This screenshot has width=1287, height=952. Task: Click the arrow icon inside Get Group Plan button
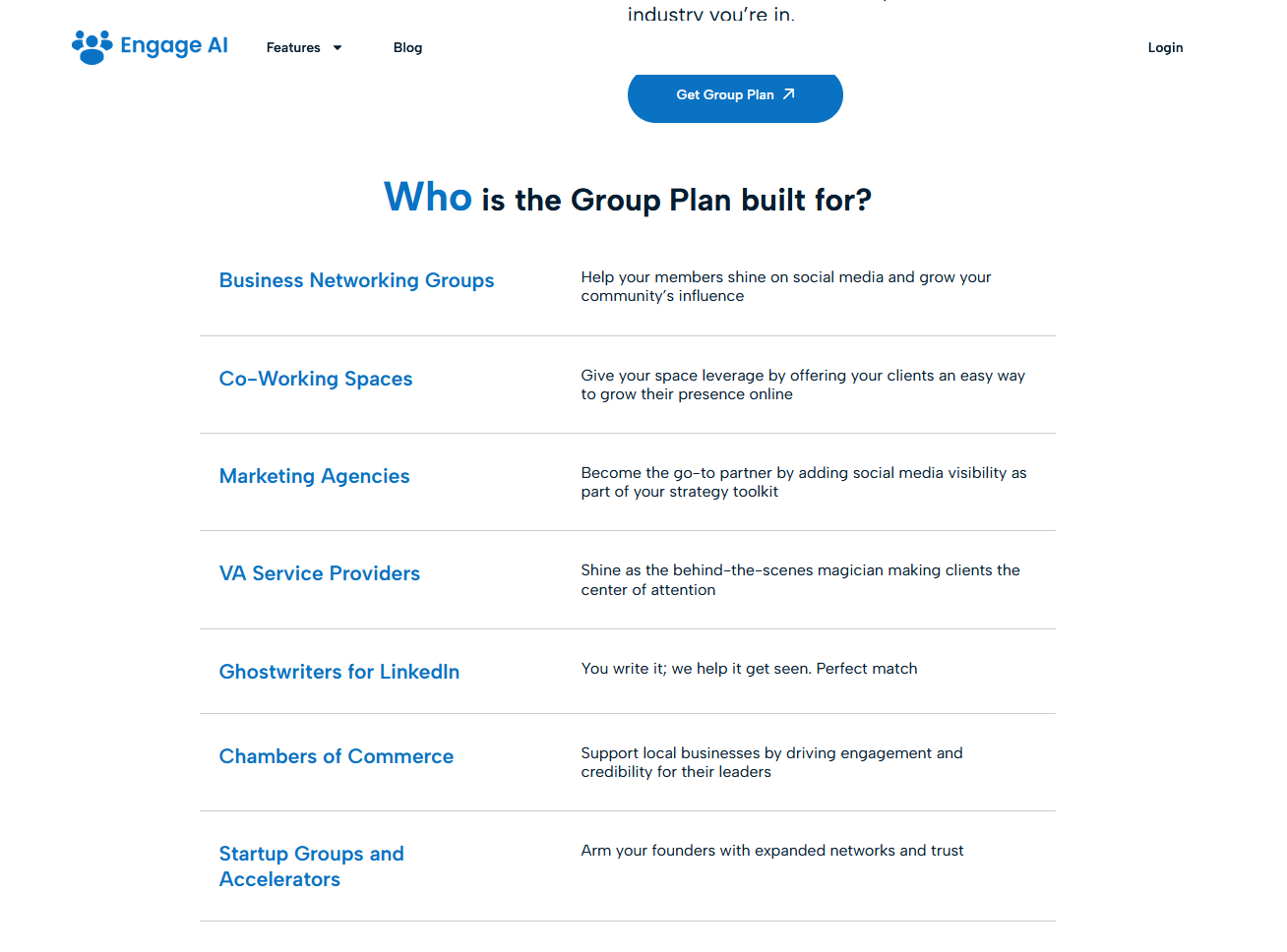point(788,93)
